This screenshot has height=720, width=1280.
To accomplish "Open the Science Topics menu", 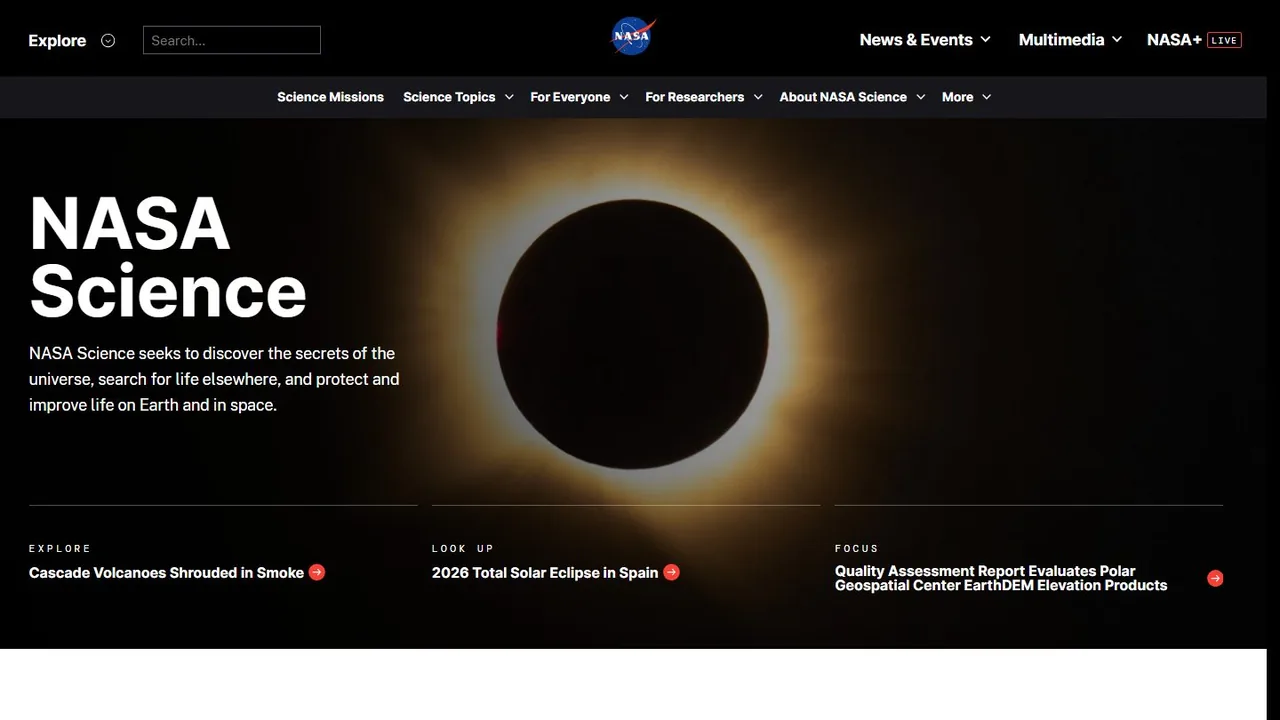I will coord(449,97).
